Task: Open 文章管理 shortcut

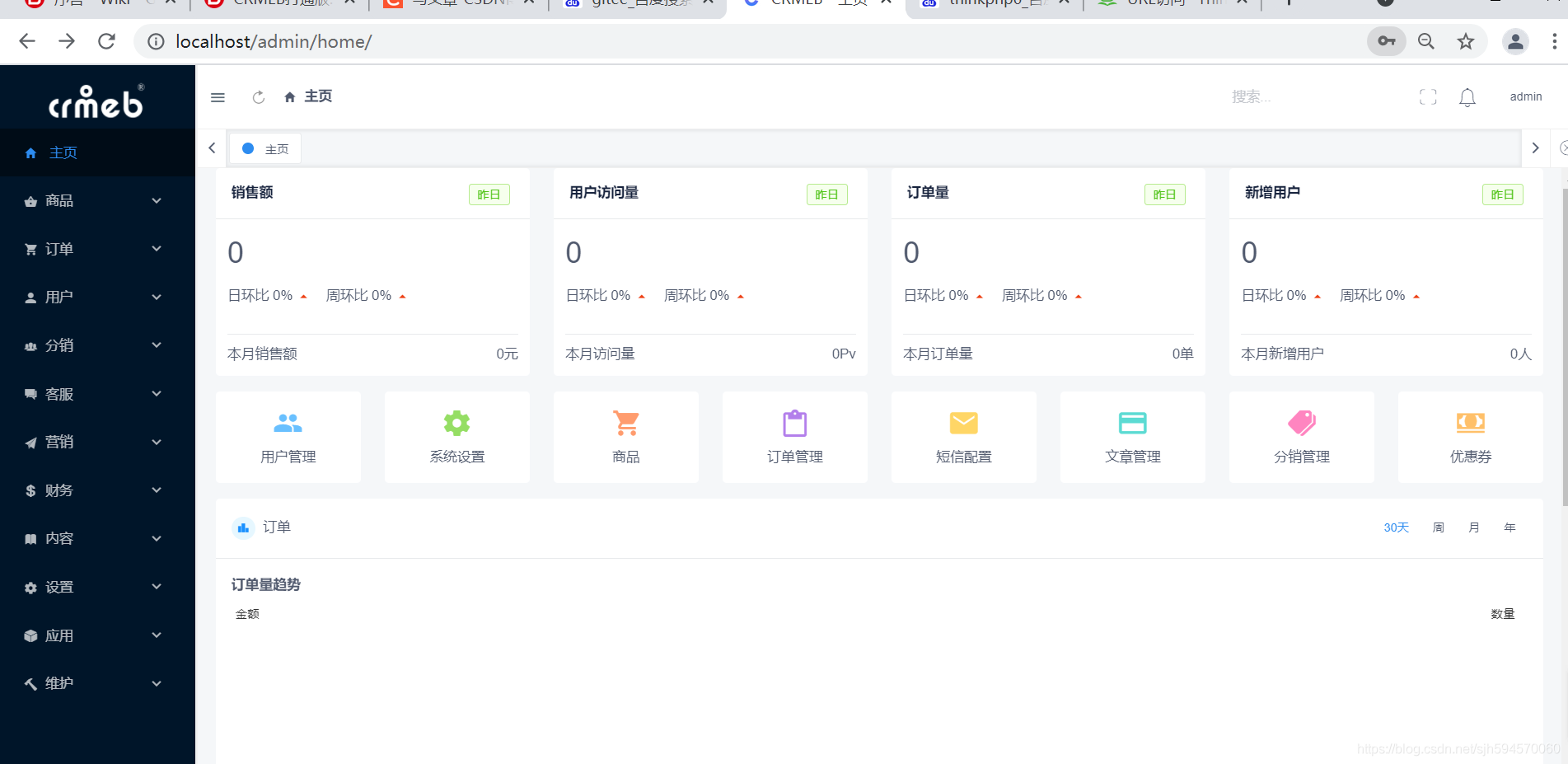Action: (x=1133, y=437)
